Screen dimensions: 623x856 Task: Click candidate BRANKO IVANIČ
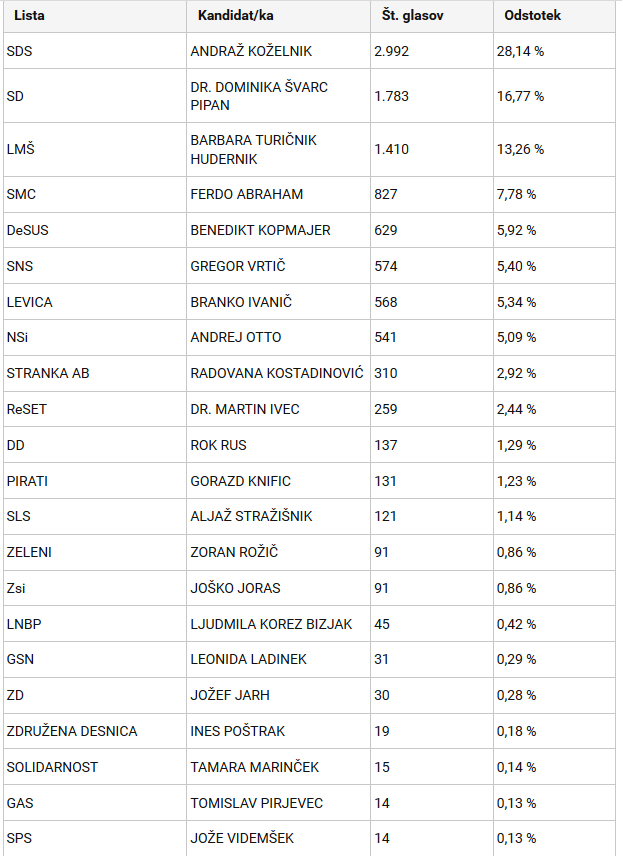[241, 302]
